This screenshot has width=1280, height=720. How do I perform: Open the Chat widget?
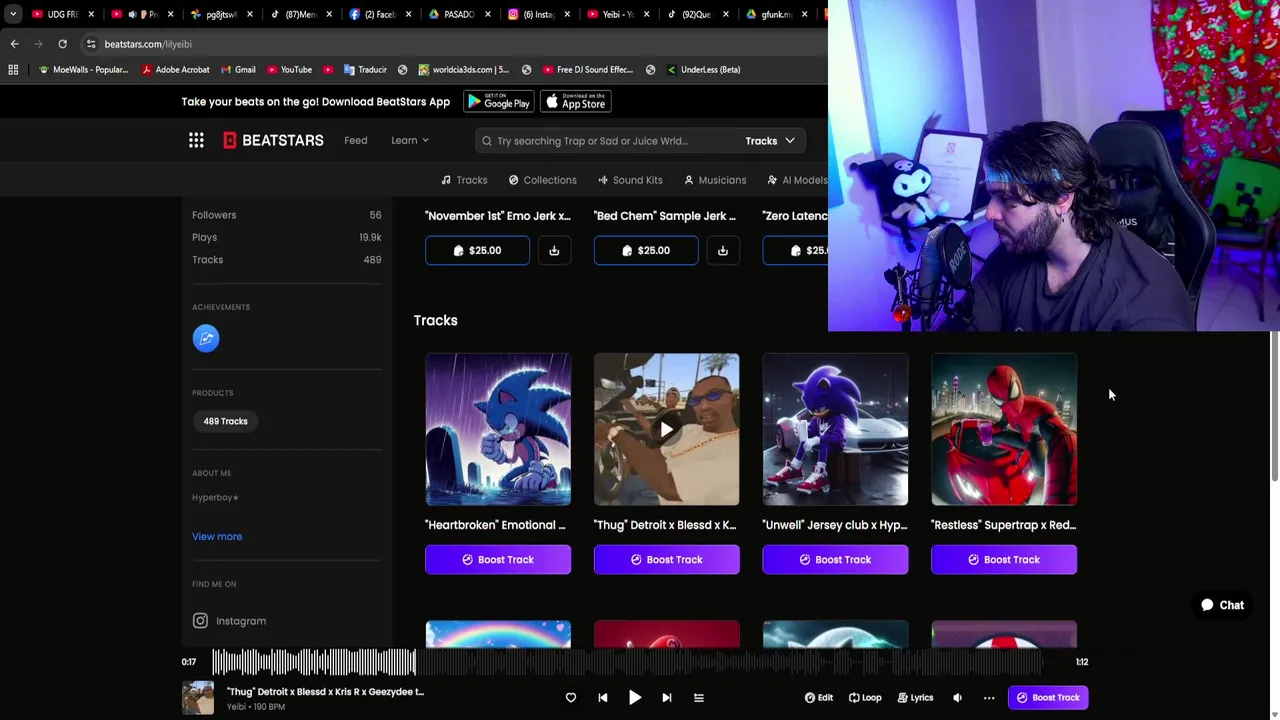click(x=1223, y=605)
